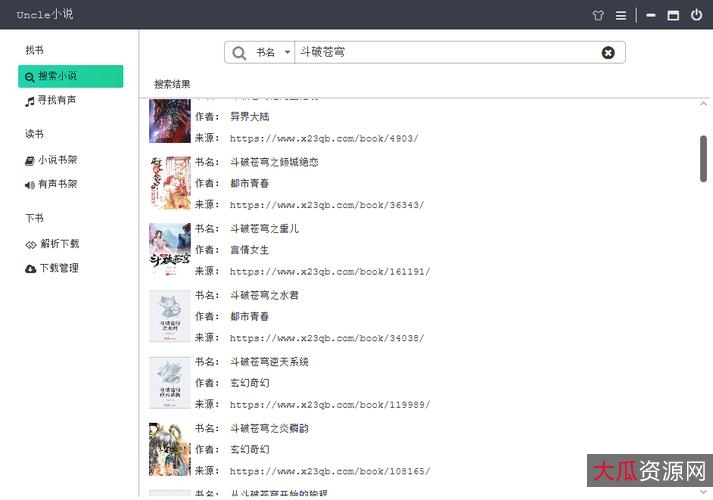Click the results list scrollbar thumb
713x500 pixels.
(x=703, y=159)
